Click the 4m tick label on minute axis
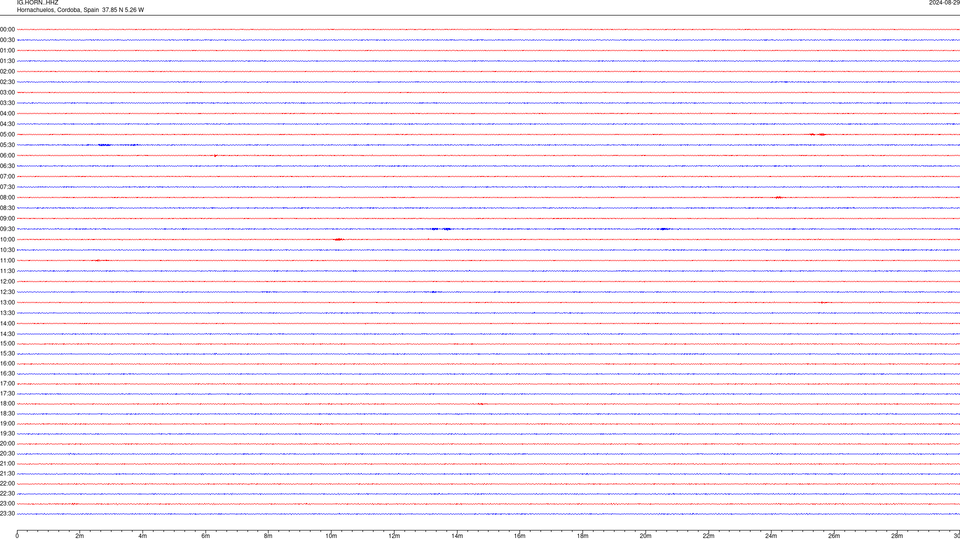The width and height of the screenshot is (960, 540). 143,536
